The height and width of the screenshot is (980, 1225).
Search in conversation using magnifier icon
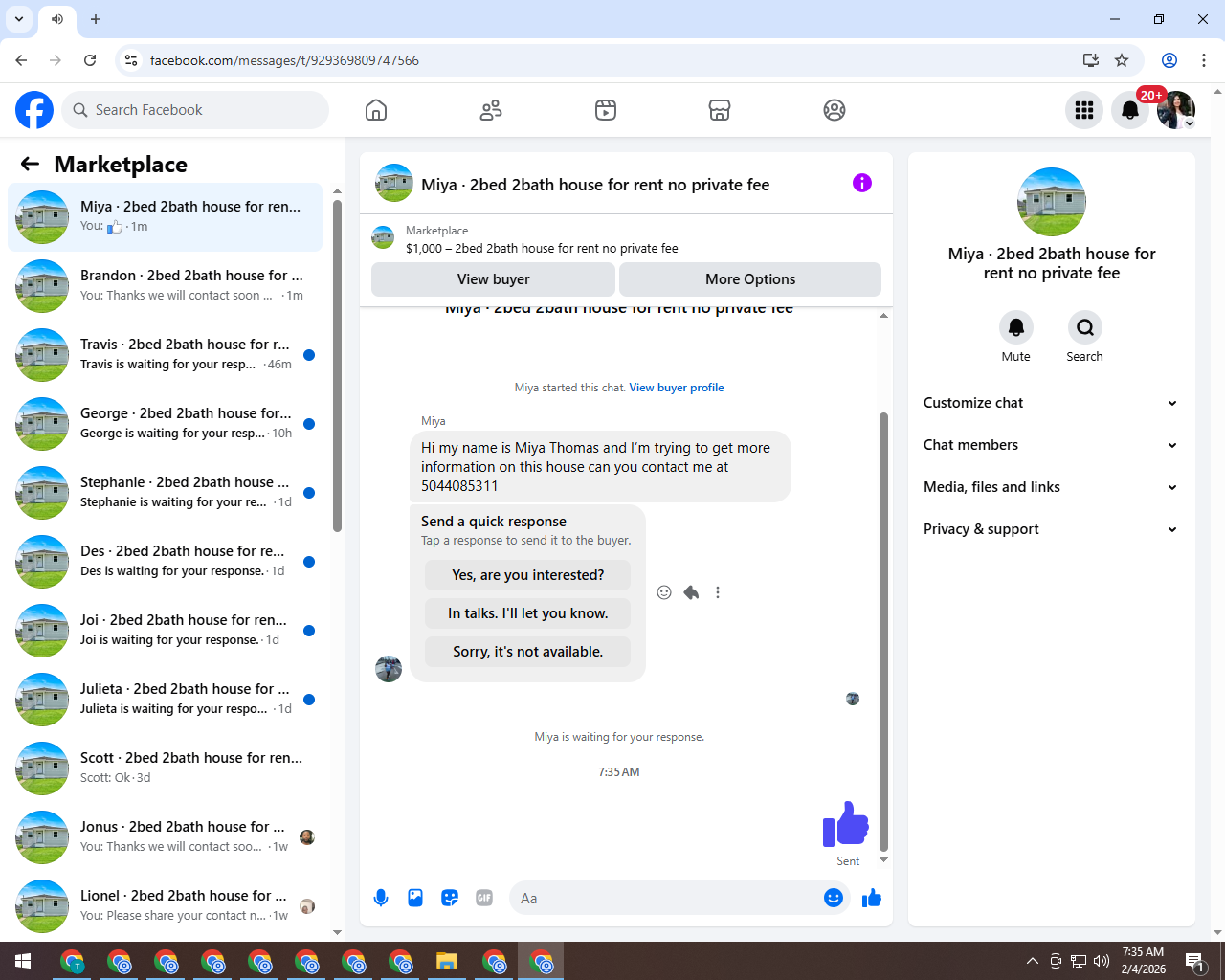click(1085, 327)
